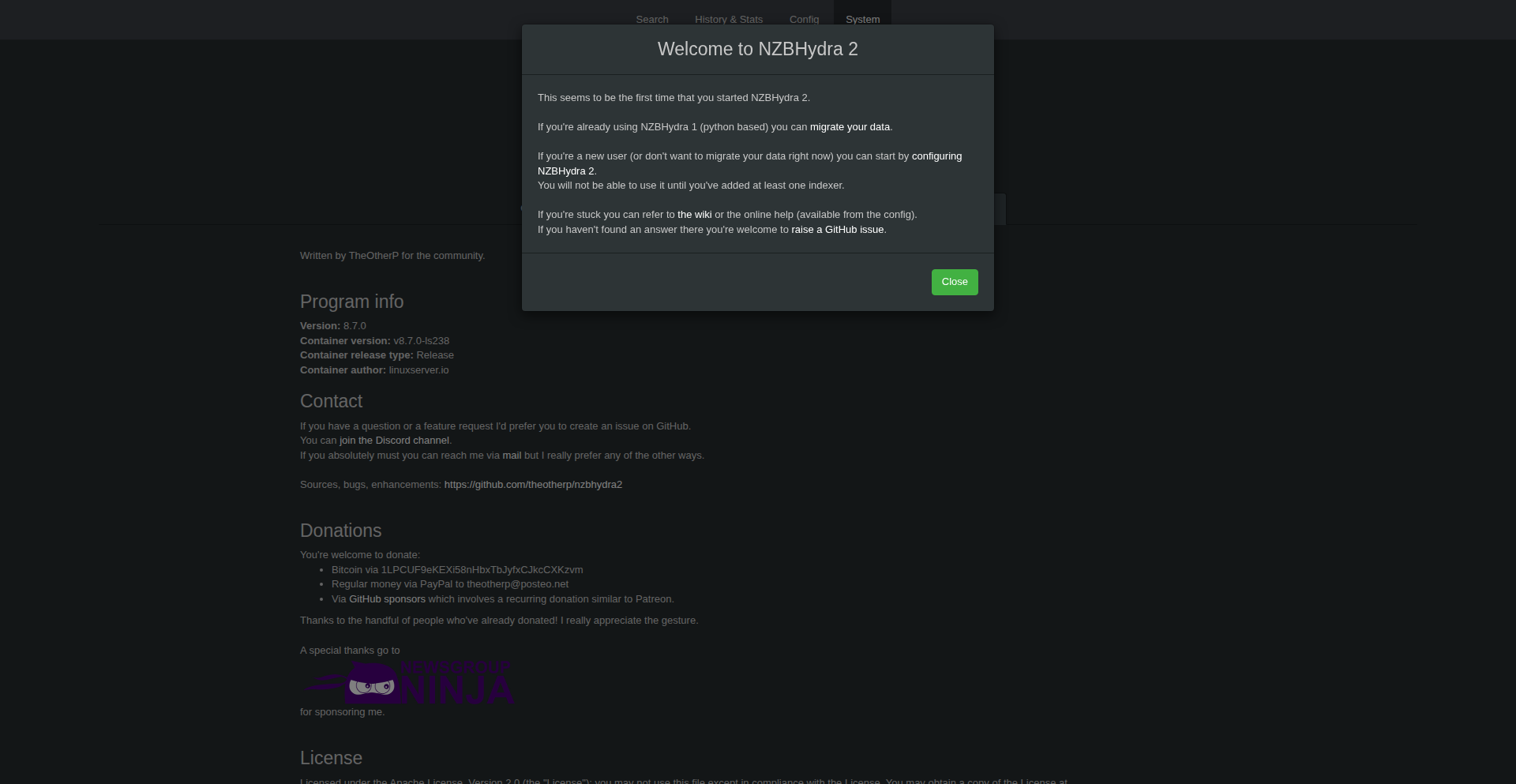Open 'the wiki' link in dialog
The height and width of the screenshot is (784, 1516).
[694, 215]
